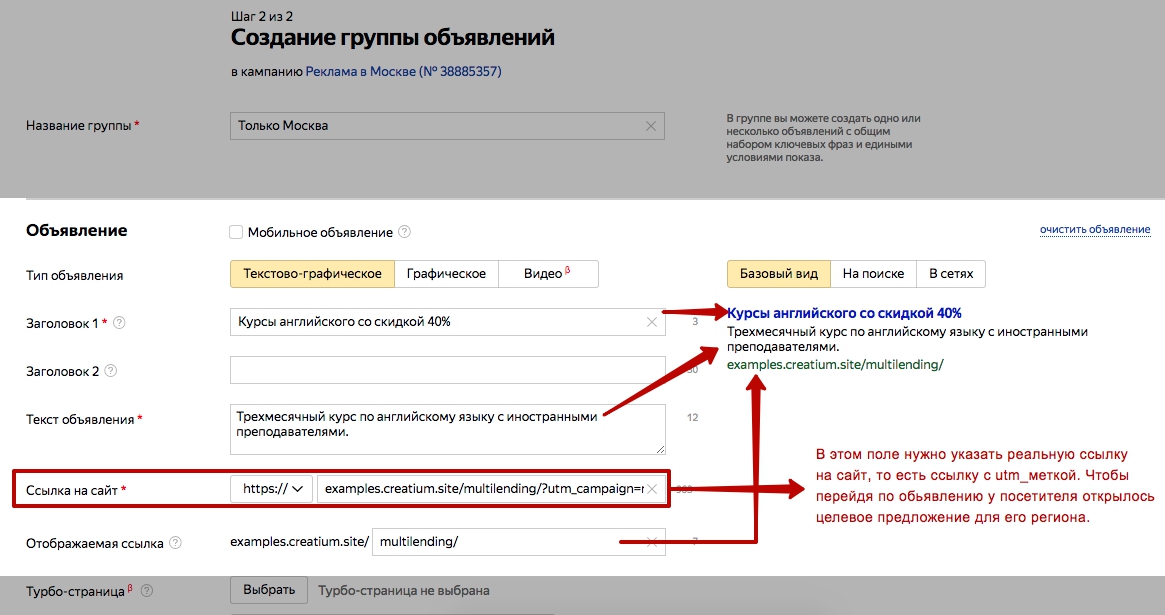
Task: Focus the Ссылка на сайт URL field
Action: [x=491, y=489]
